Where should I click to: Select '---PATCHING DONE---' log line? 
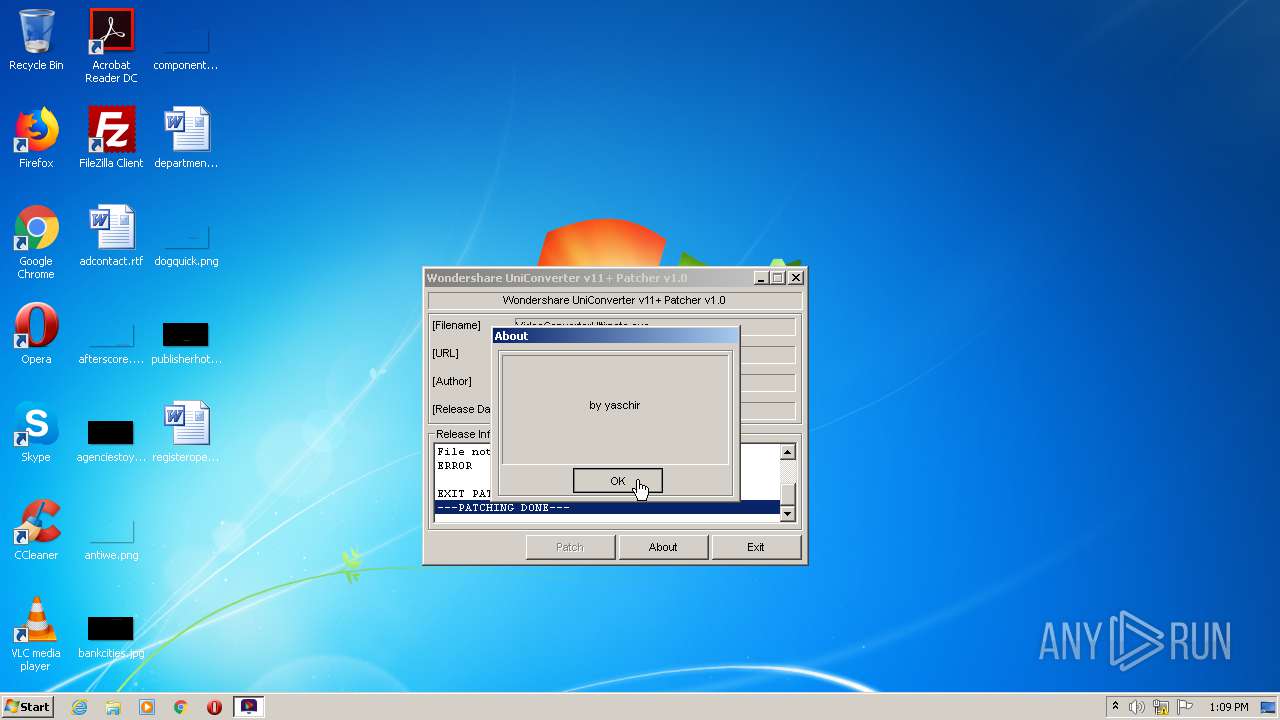[607, 508]
